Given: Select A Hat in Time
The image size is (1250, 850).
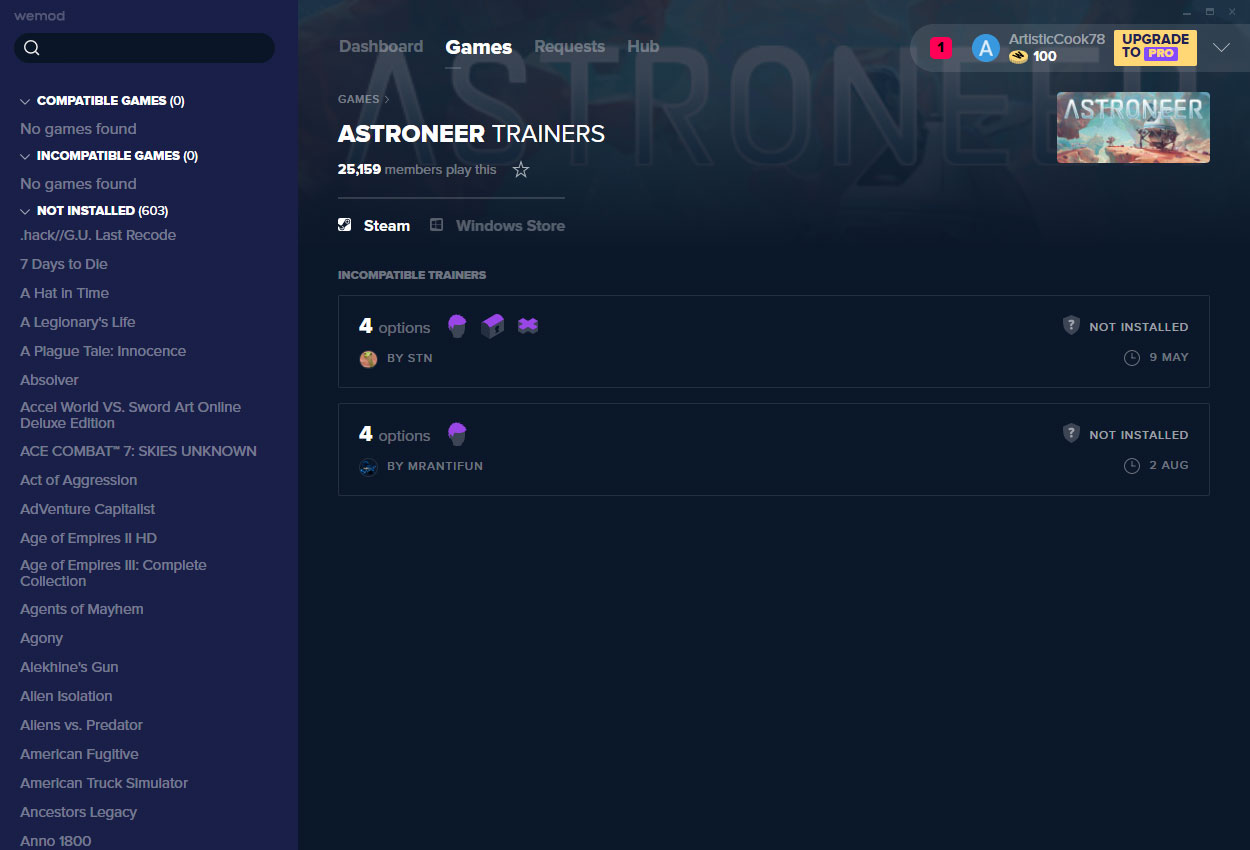Looking at the screenshot, I should [65, 293].
